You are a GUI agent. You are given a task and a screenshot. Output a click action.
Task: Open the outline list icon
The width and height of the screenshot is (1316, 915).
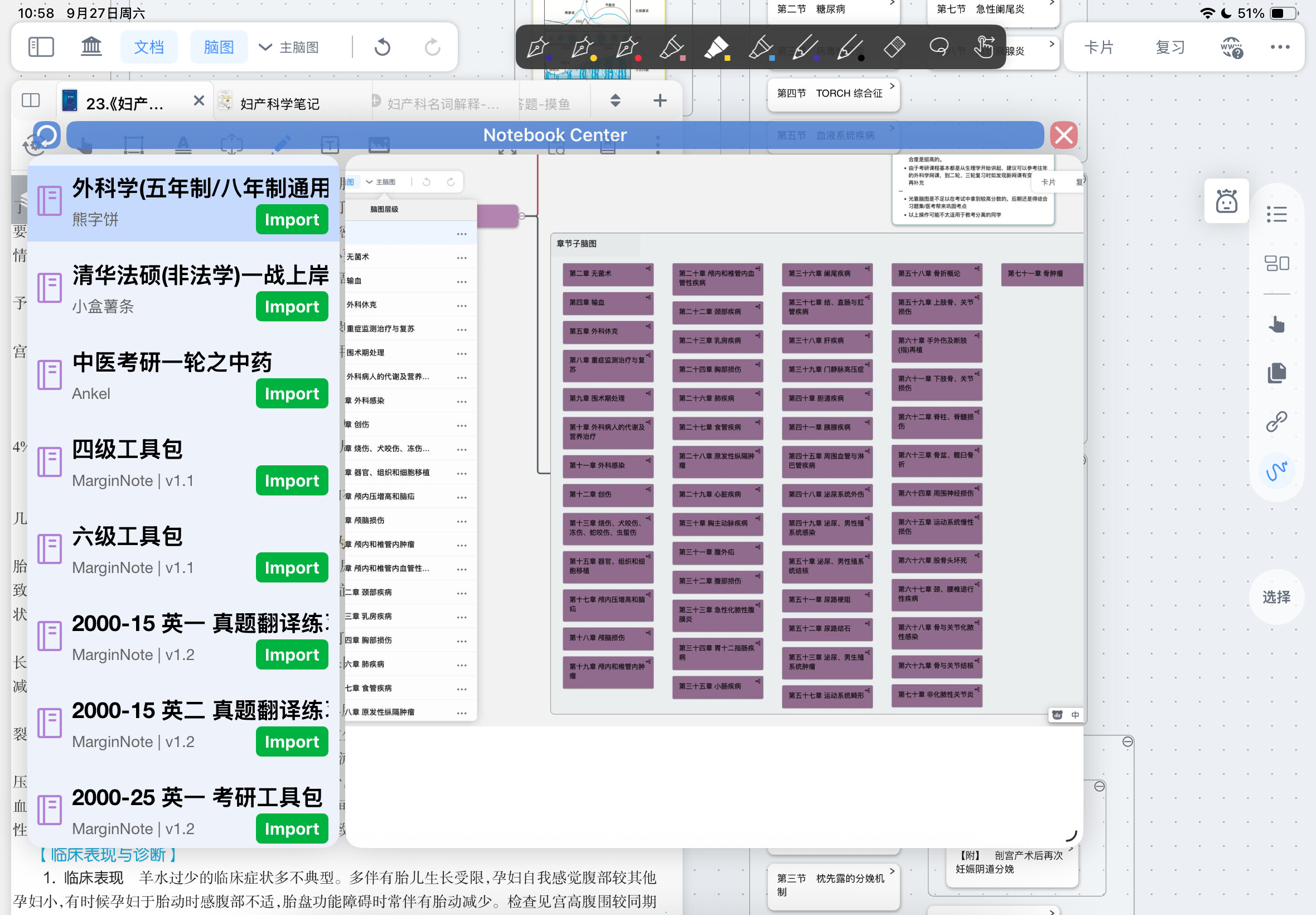[1276, 214]
